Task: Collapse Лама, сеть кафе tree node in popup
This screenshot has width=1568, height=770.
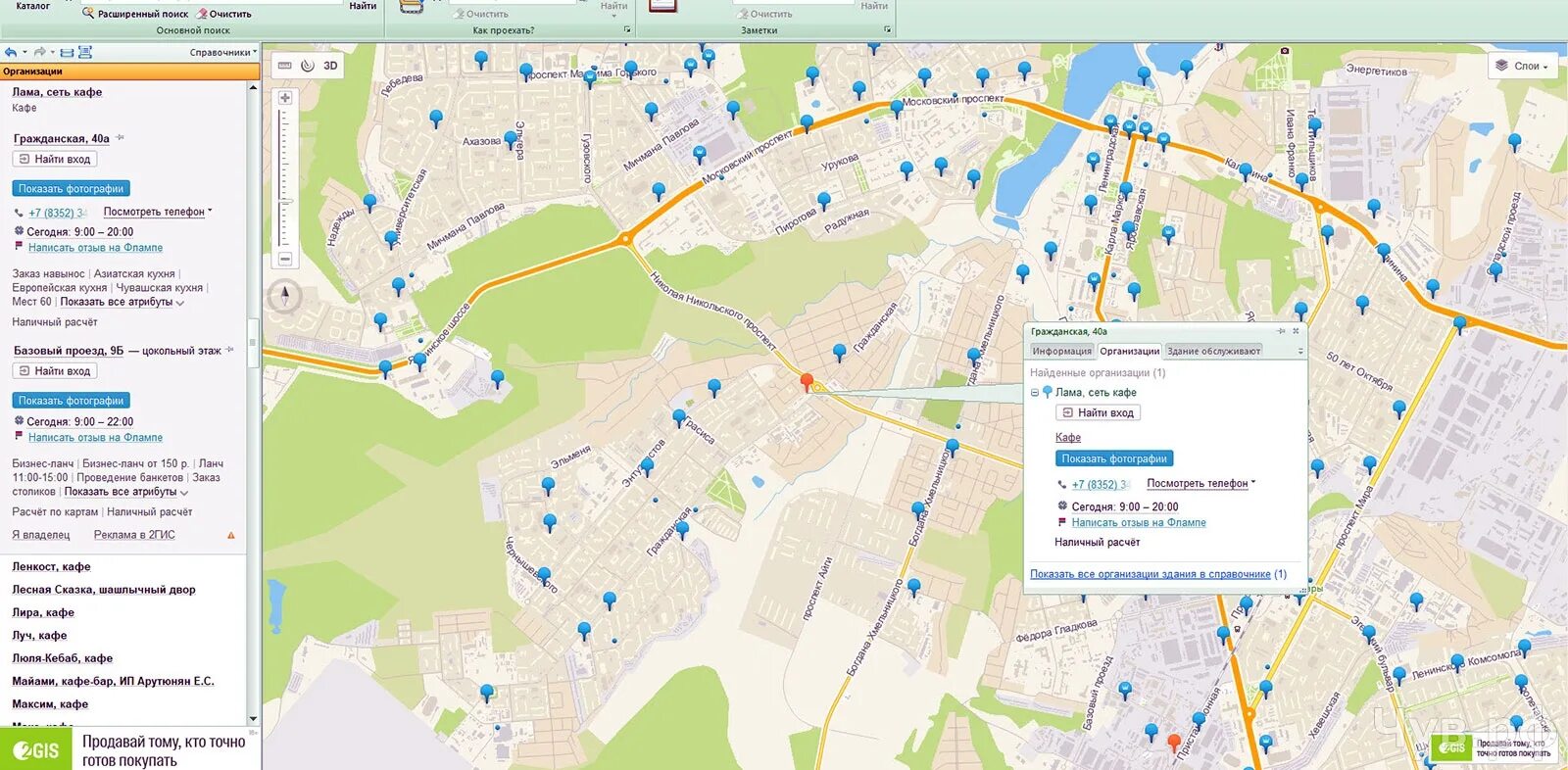Action: [x=1035, y=393]
